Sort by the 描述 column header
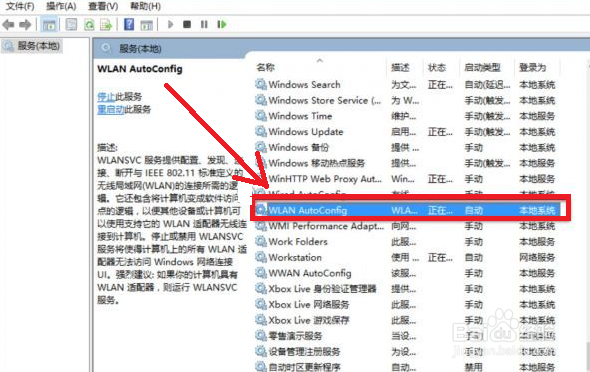The width and height of the screenshot is (590, 372). pyautogui.click(x=400, y=68)
